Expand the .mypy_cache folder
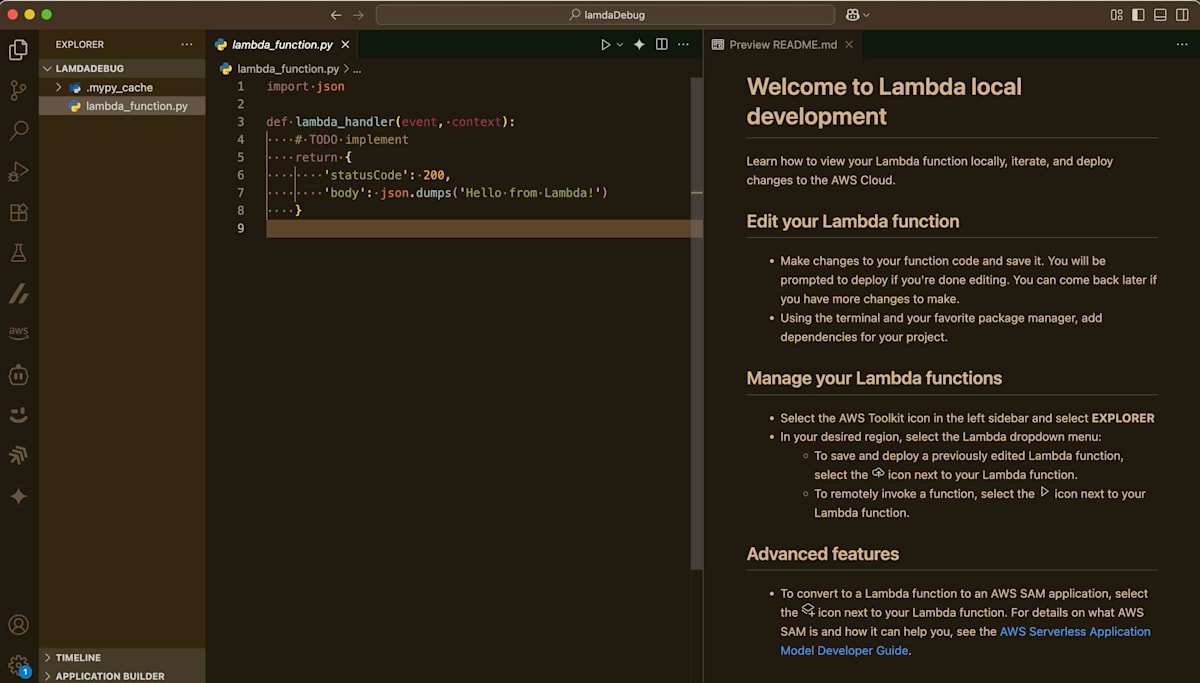The image size is (1200, 683). coord(122,87)
